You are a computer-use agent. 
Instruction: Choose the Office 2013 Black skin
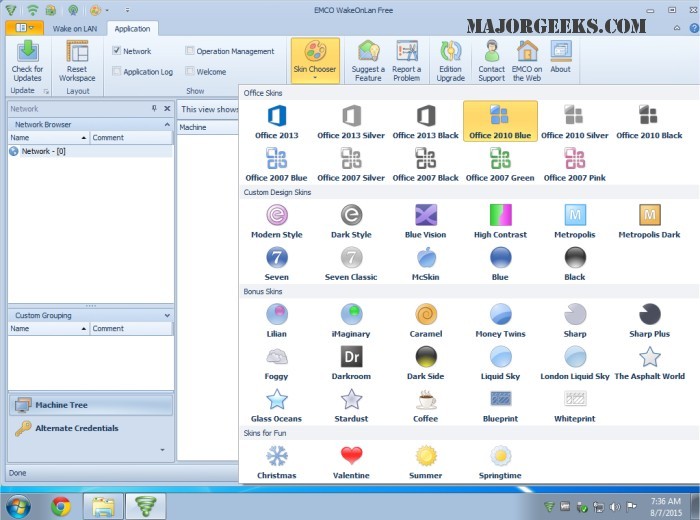click(425, 121)
